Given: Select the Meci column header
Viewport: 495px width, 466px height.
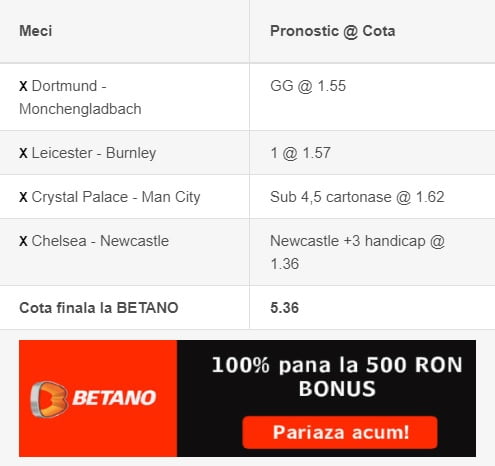Looking at the screenshot, I should 36,31.
